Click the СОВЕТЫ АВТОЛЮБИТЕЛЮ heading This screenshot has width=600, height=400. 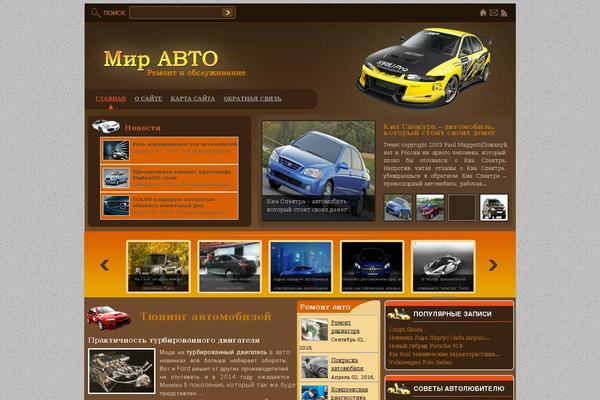coord(459,389)
